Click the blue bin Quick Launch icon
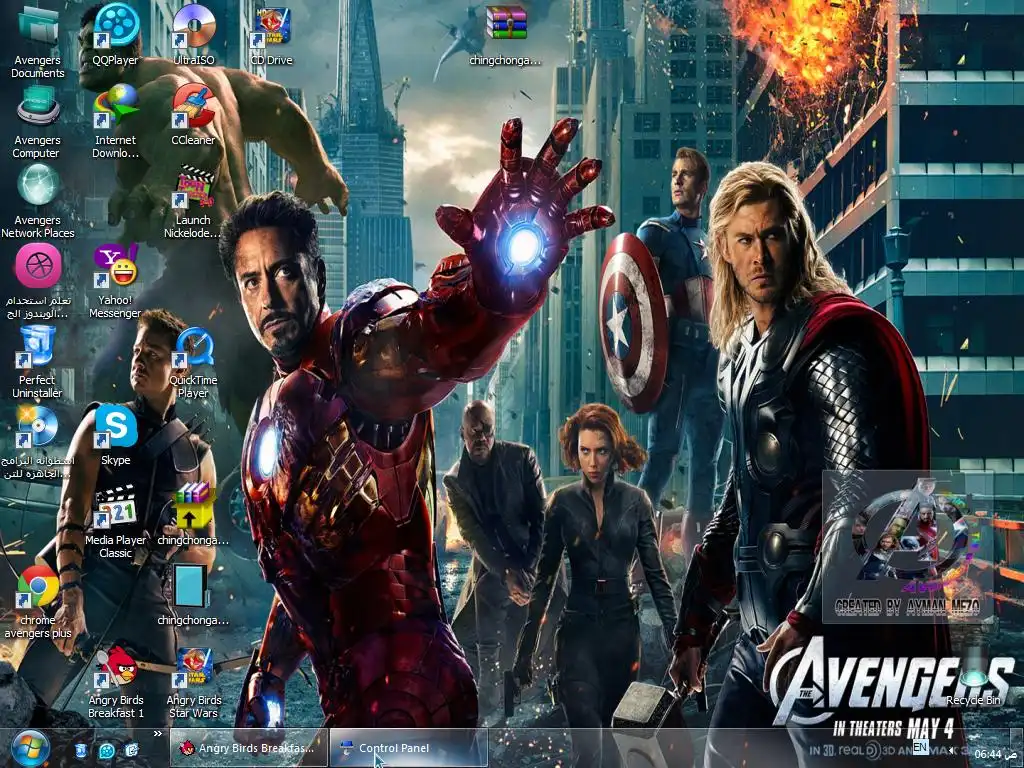 point(80,750)
